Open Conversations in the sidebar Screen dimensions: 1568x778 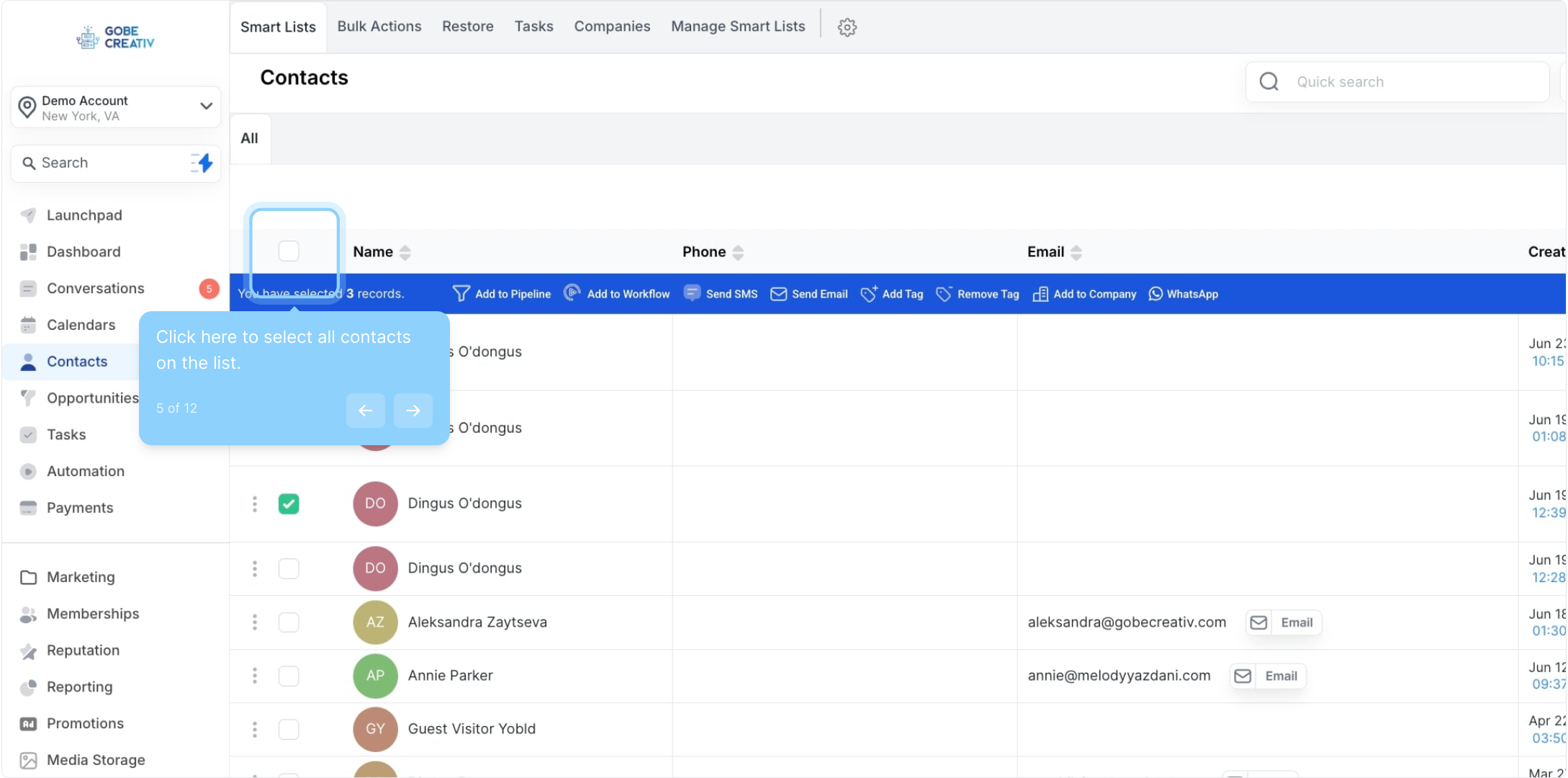(96, 288)
